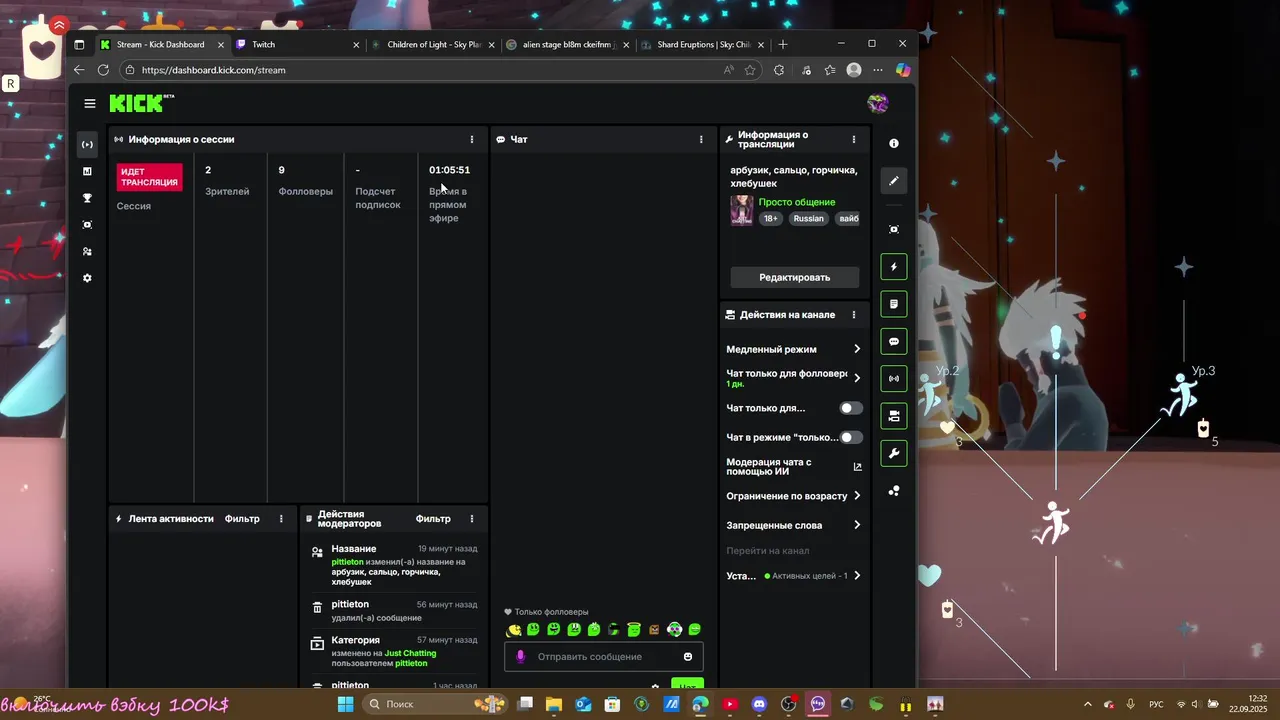Open activity feed panel three-dot menu
1280x720 pixels.
[281, 519]
